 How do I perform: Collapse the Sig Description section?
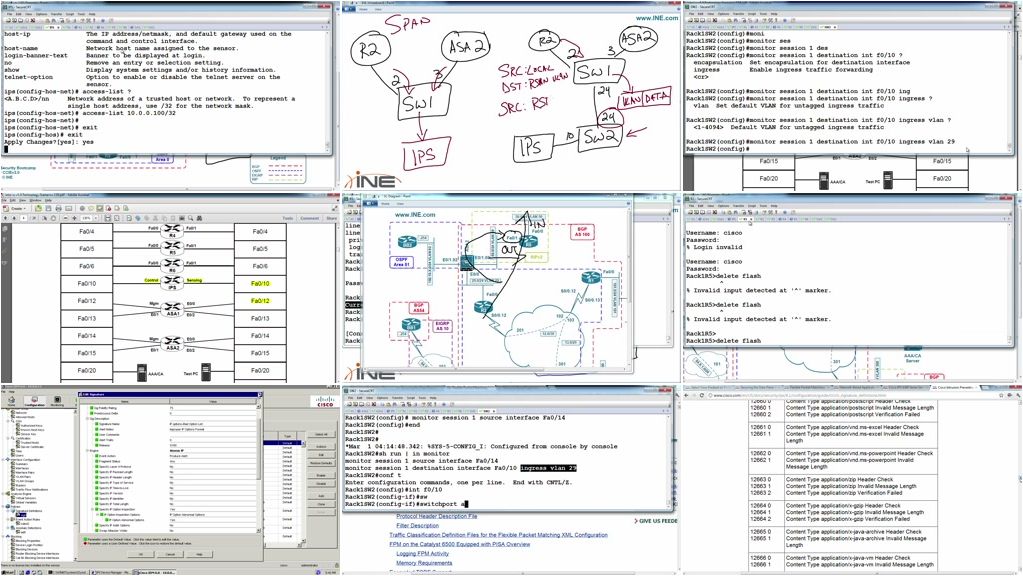pyautogui.click(x=86, y=418)
